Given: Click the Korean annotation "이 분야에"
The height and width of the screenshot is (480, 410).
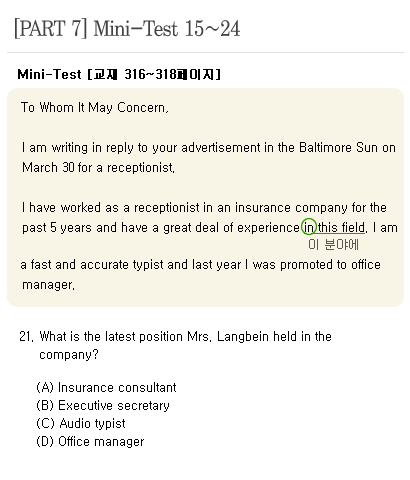Looking at the screenshot, I should pyautogui.click(x=333, y=245).
